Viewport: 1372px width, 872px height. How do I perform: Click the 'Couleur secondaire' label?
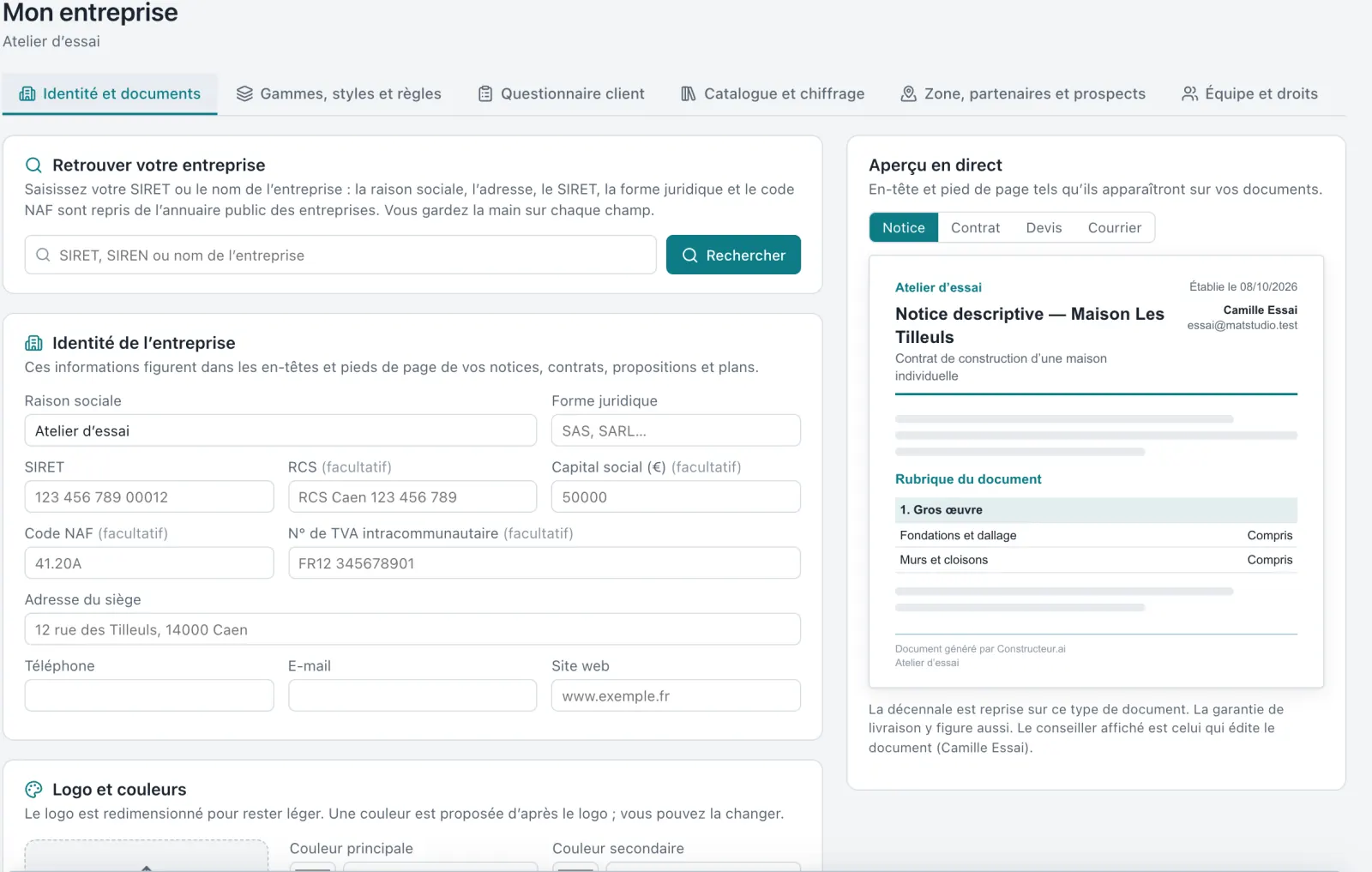[x=618, y=848]
